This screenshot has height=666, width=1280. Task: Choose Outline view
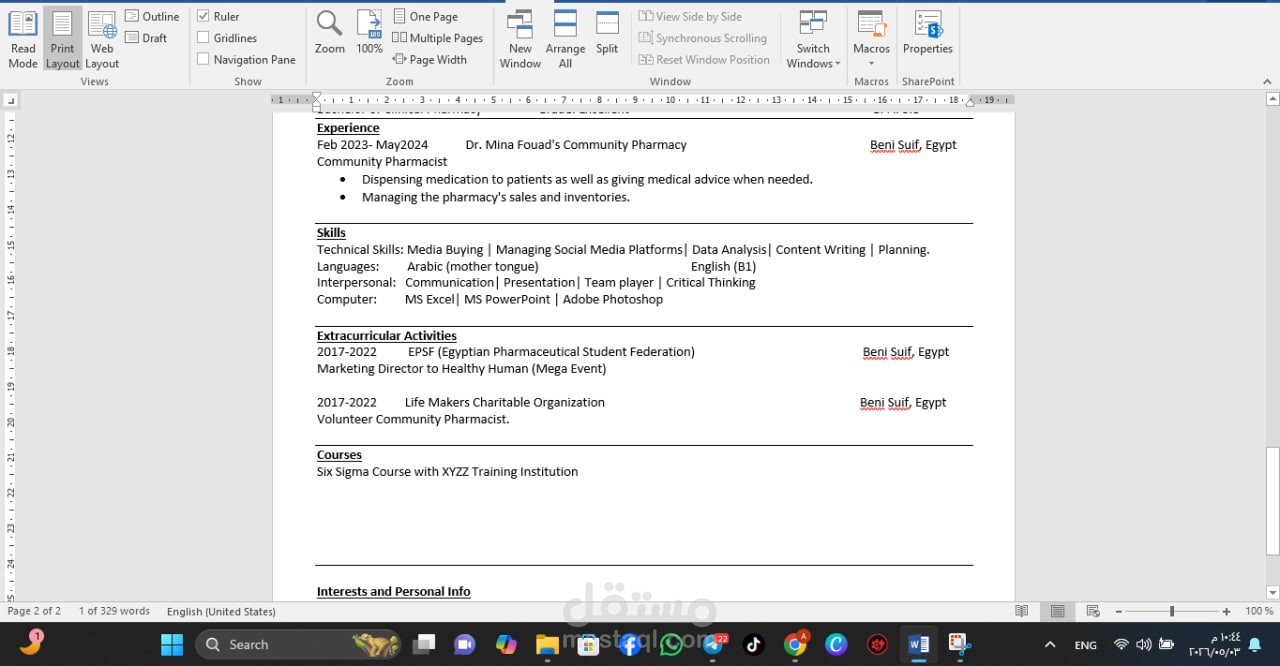[x=152, y=16]
